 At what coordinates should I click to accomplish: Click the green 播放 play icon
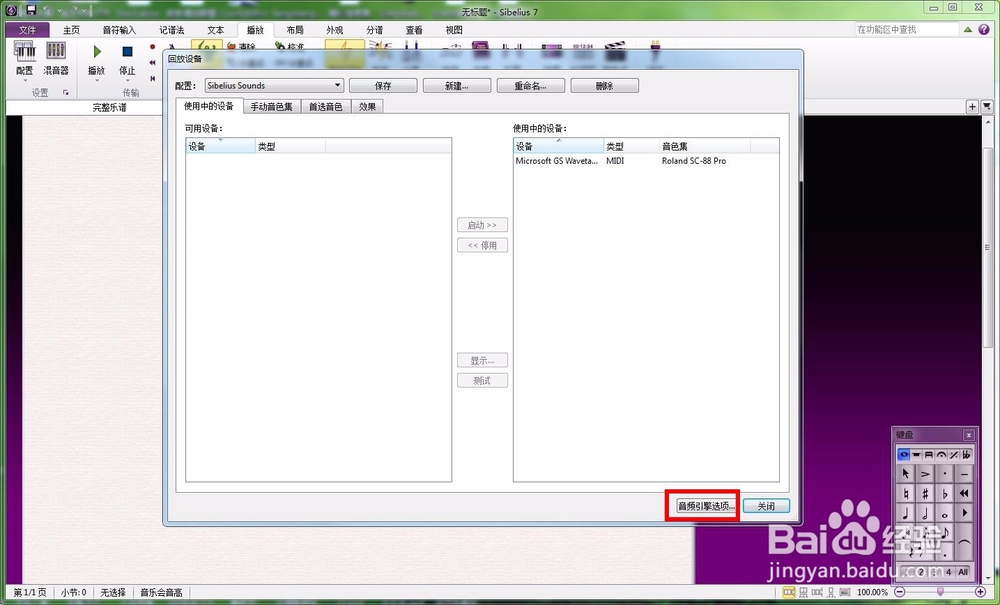[97, 52]
